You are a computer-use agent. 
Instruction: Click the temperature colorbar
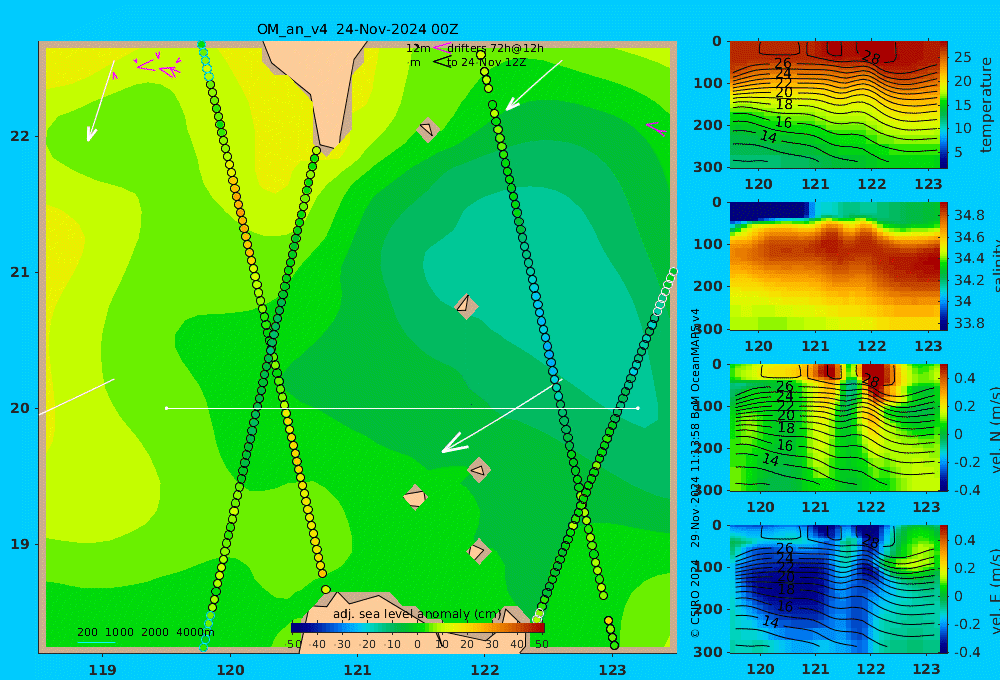click(943, 105)
